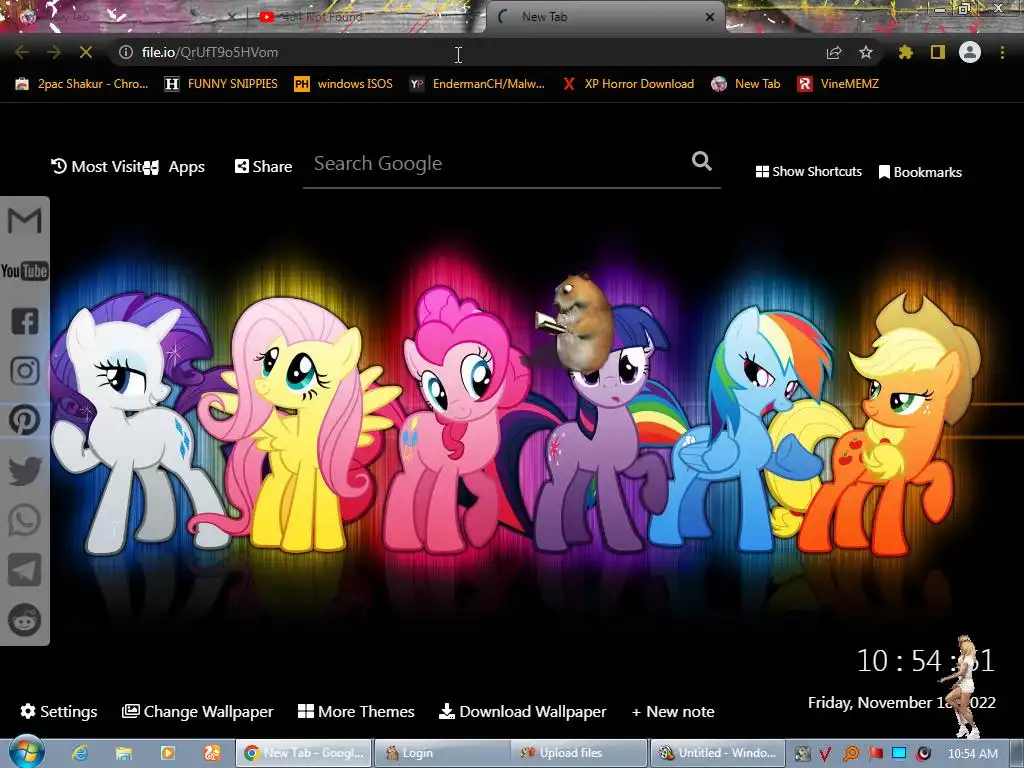Image resolution: width=1024 pixels, height=768 pixels.
Task: Open WhatsApp from the sidebar
Action: (24, 520)
